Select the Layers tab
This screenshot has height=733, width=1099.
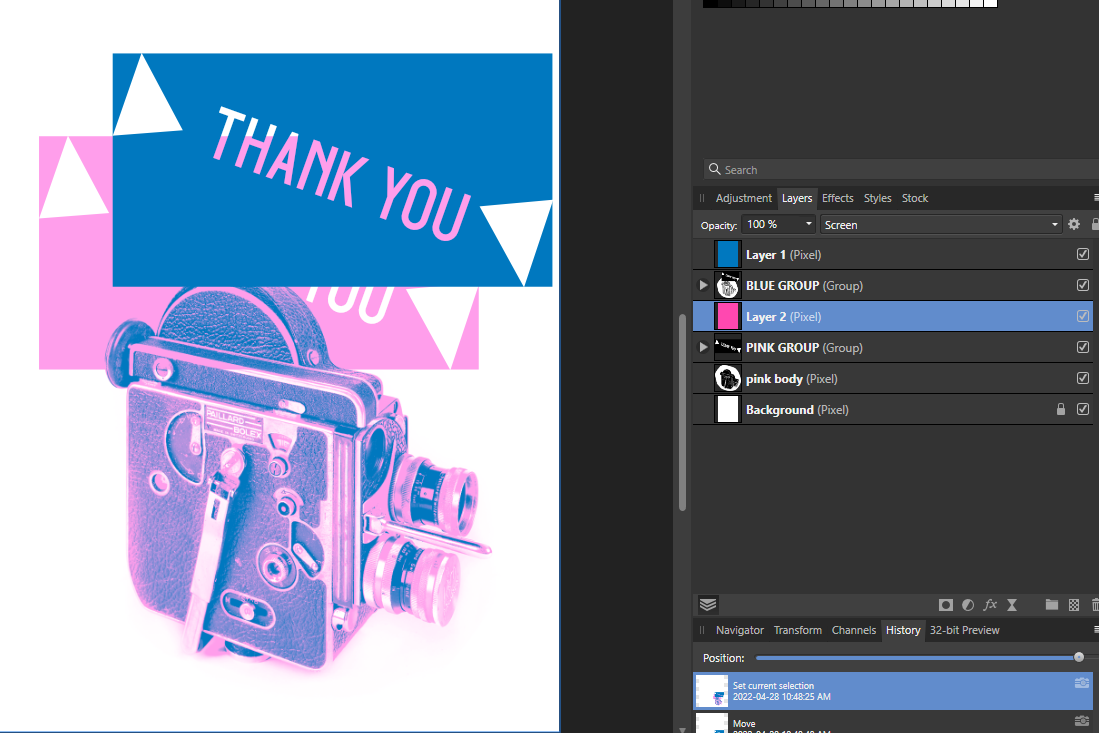[797, 198]
